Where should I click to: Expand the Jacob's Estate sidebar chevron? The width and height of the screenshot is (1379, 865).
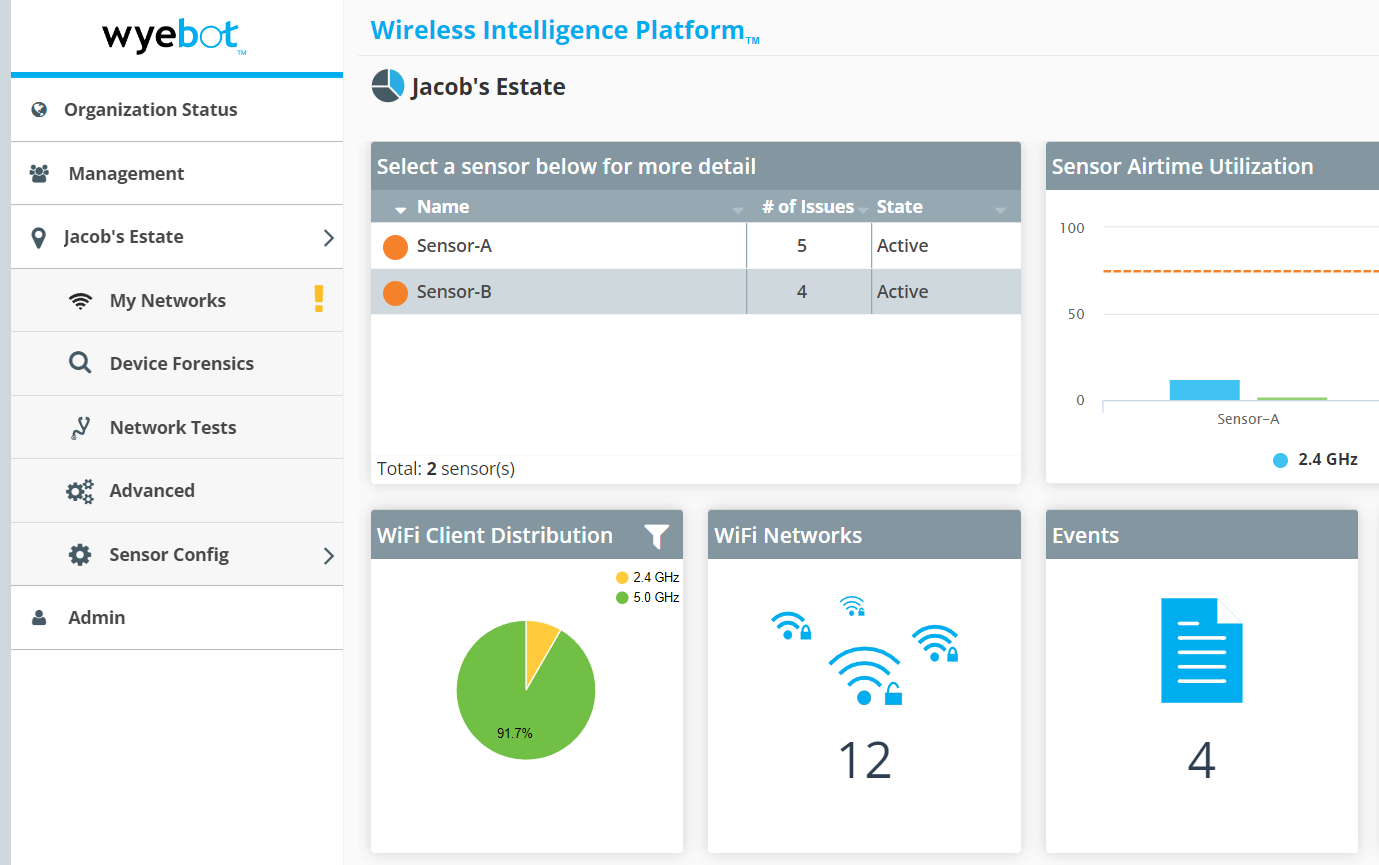(x=328, y=238)
